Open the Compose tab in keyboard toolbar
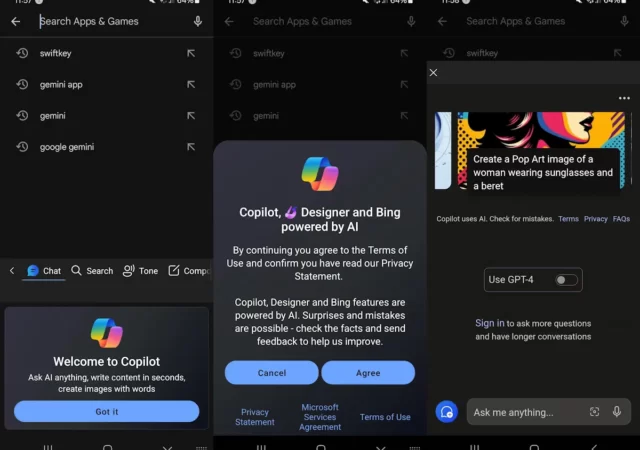Image resolution: width=640 pixels, height=450 pixels. (189, 271)
